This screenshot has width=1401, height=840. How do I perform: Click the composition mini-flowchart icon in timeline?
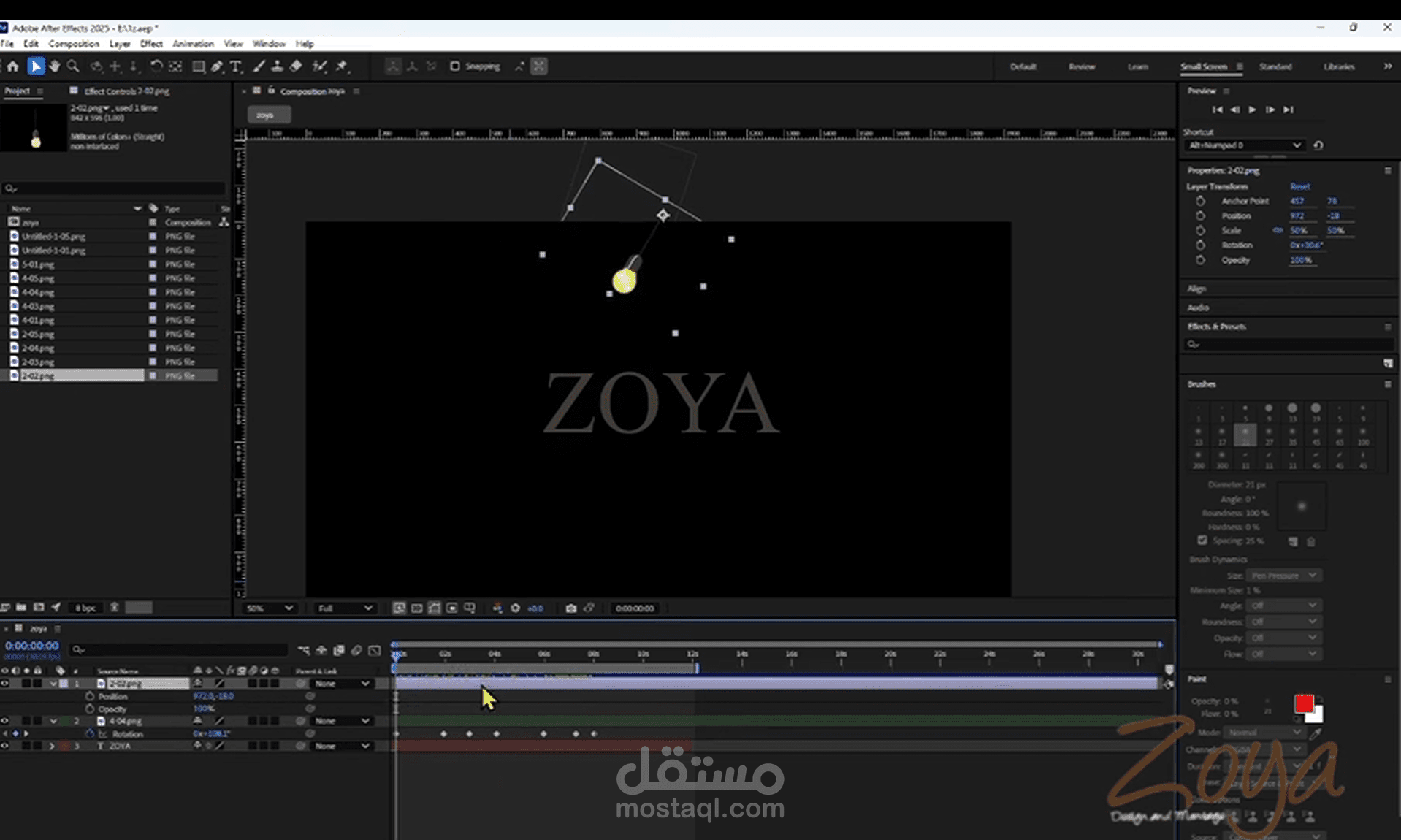point(304,649)
